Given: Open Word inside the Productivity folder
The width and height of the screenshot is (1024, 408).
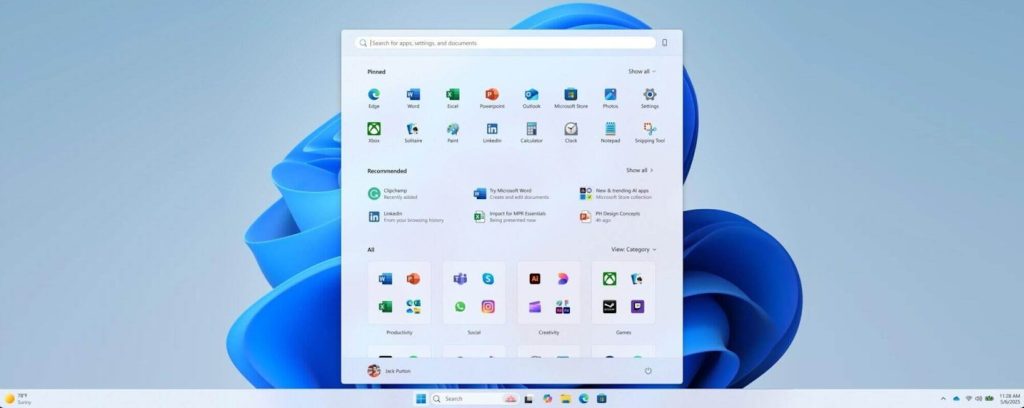Looking at the screenshot, I should 385,279.
